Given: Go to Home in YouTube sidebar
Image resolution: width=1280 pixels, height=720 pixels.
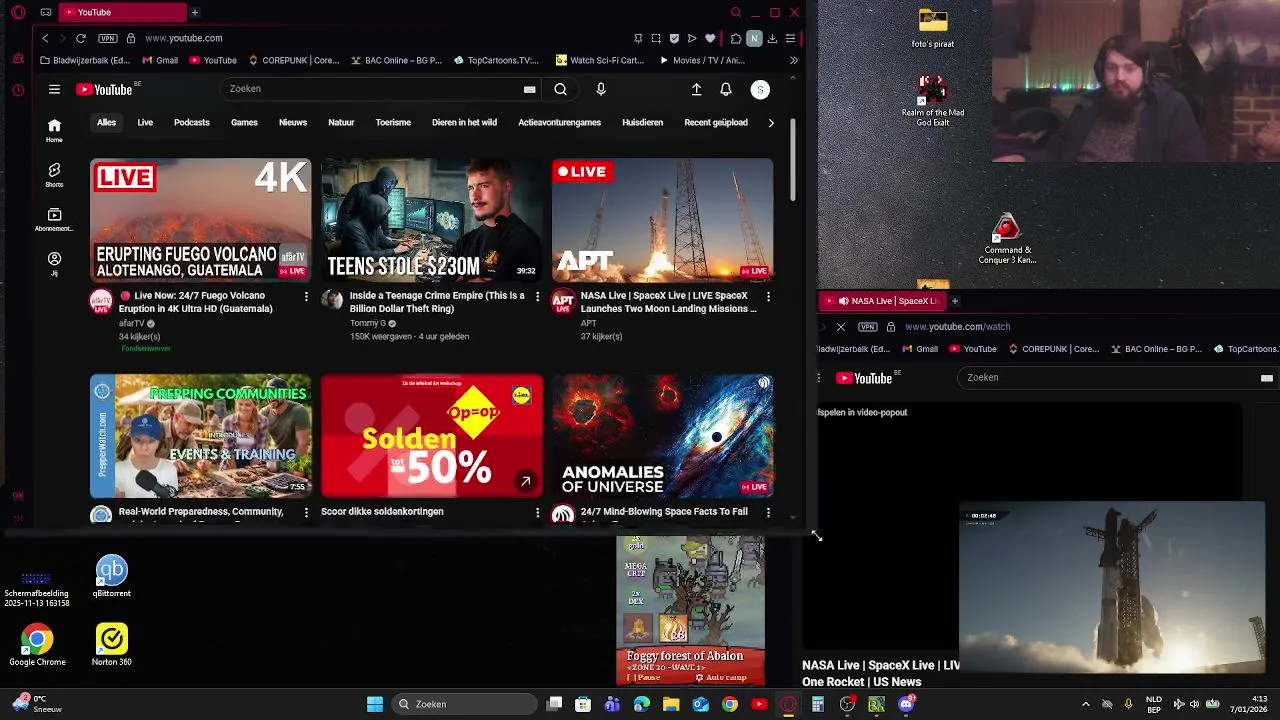Looking at the screenshot, I should [x=54, y=129].
